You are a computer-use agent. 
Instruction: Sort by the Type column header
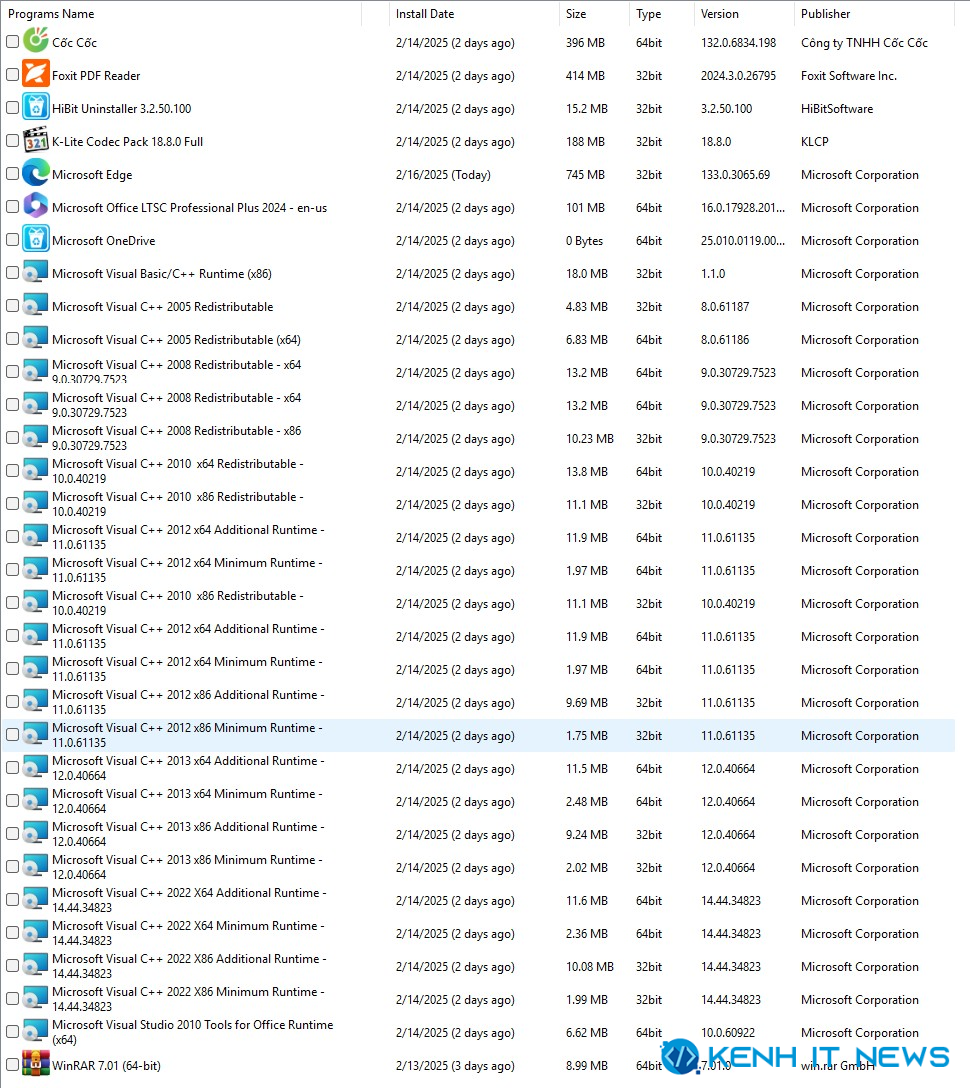[x=661, y=13]
